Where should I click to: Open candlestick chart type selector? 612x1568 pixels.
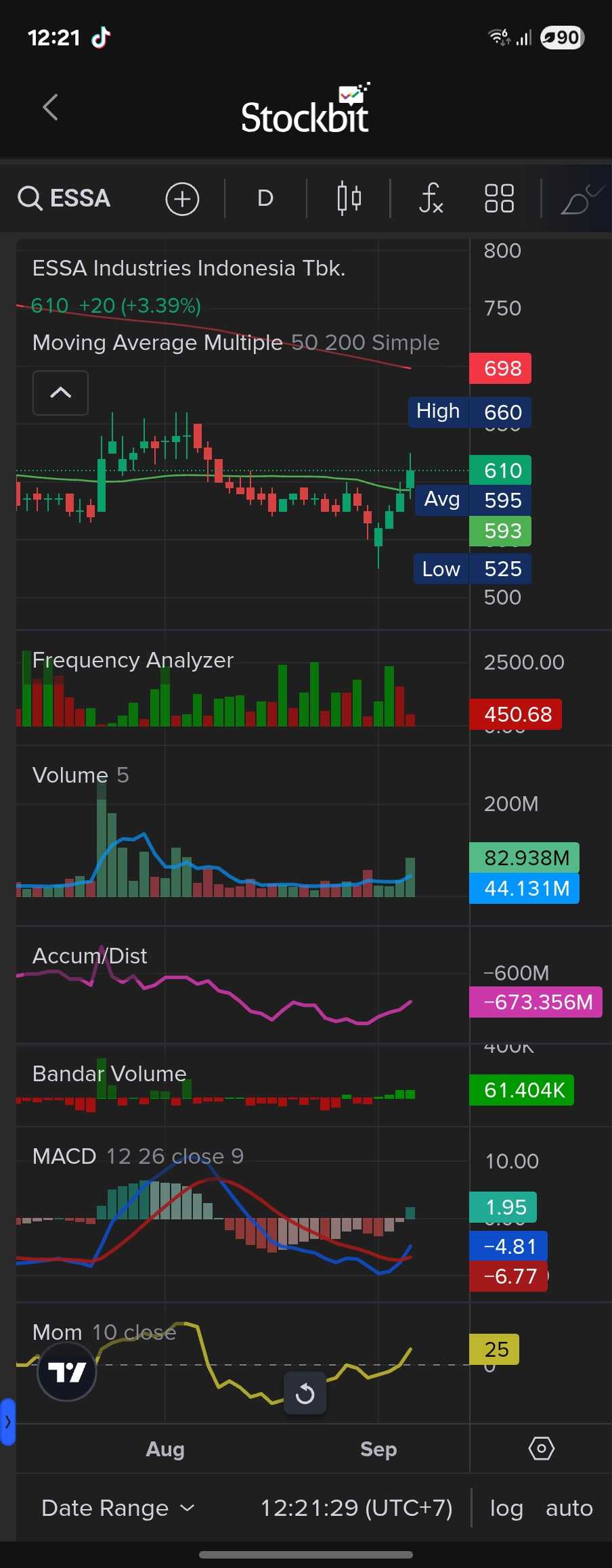point(349,198)
